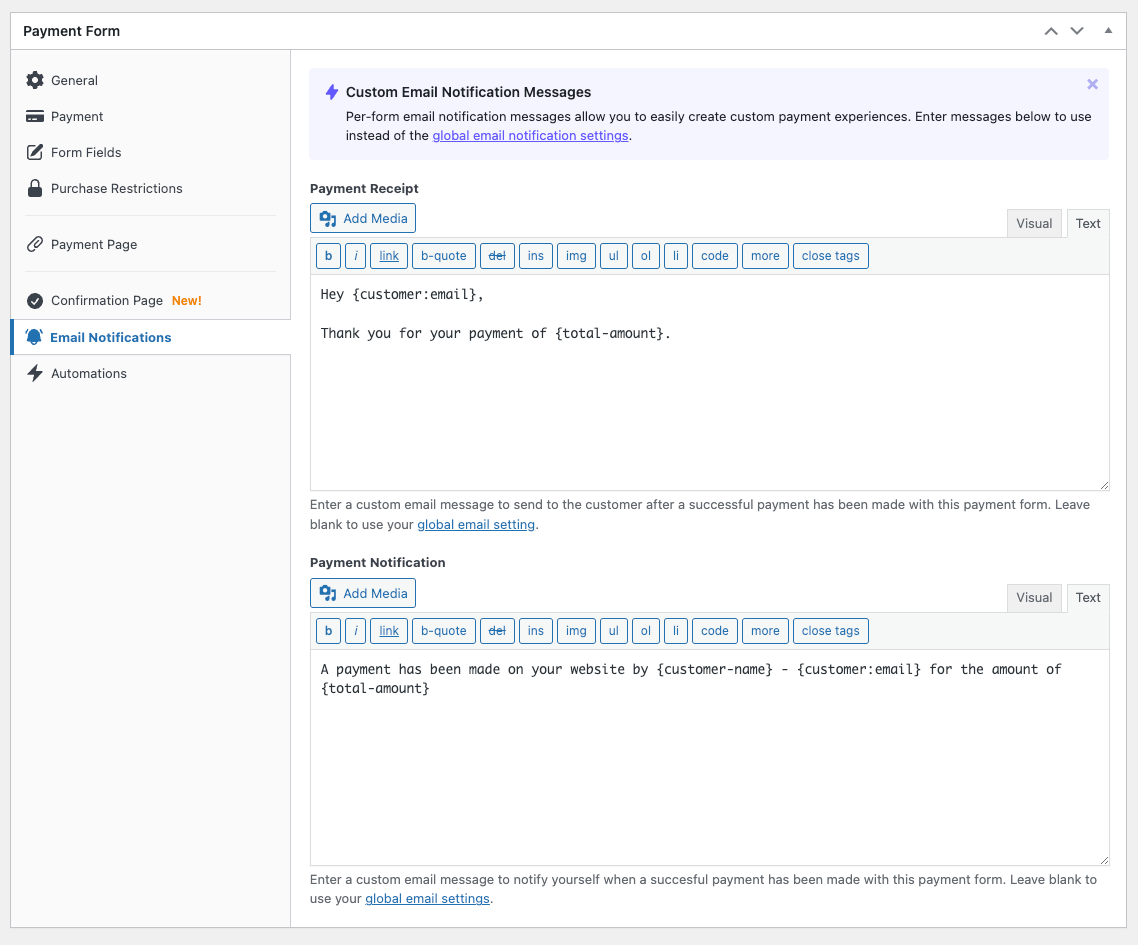
Task: Open General settings gear icon
Action: (35, 80)
